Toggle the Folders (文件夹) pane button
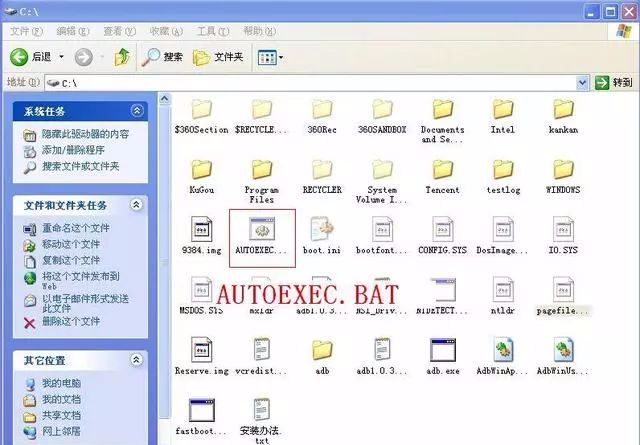Image resolution: width=640 pixels, height=445 pixels. (218, 57)
